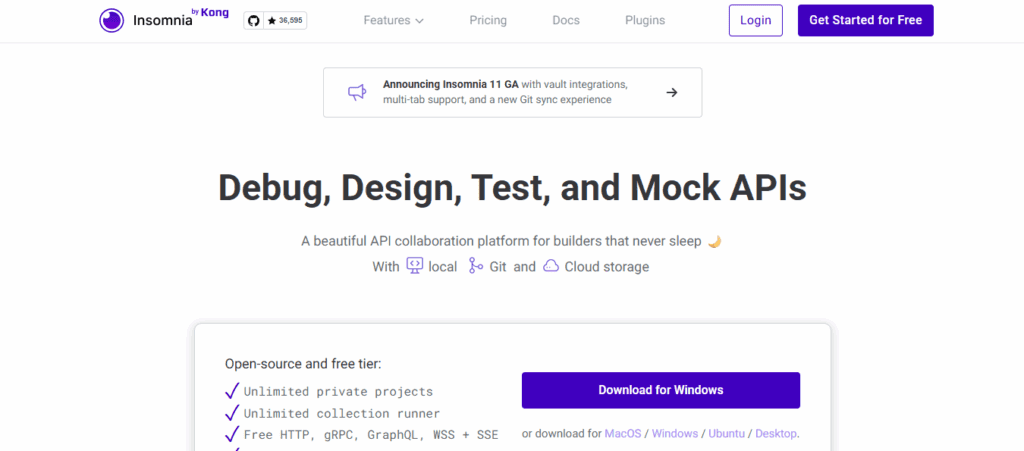Click checkmark beside Unlimited private projects
Image resolution: width=1024 pixels, height=451 pixels.
(x=232, y=391)
